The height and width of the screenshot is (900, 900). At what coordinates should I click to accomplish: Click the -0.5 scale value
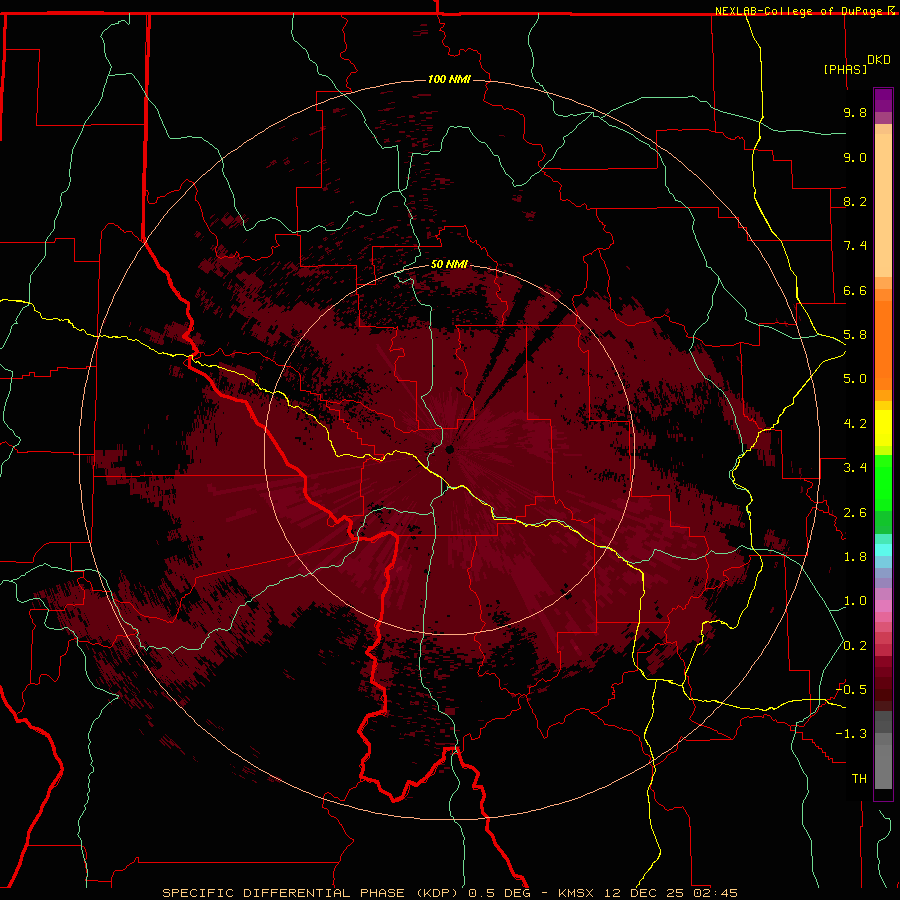pos(851,690)
